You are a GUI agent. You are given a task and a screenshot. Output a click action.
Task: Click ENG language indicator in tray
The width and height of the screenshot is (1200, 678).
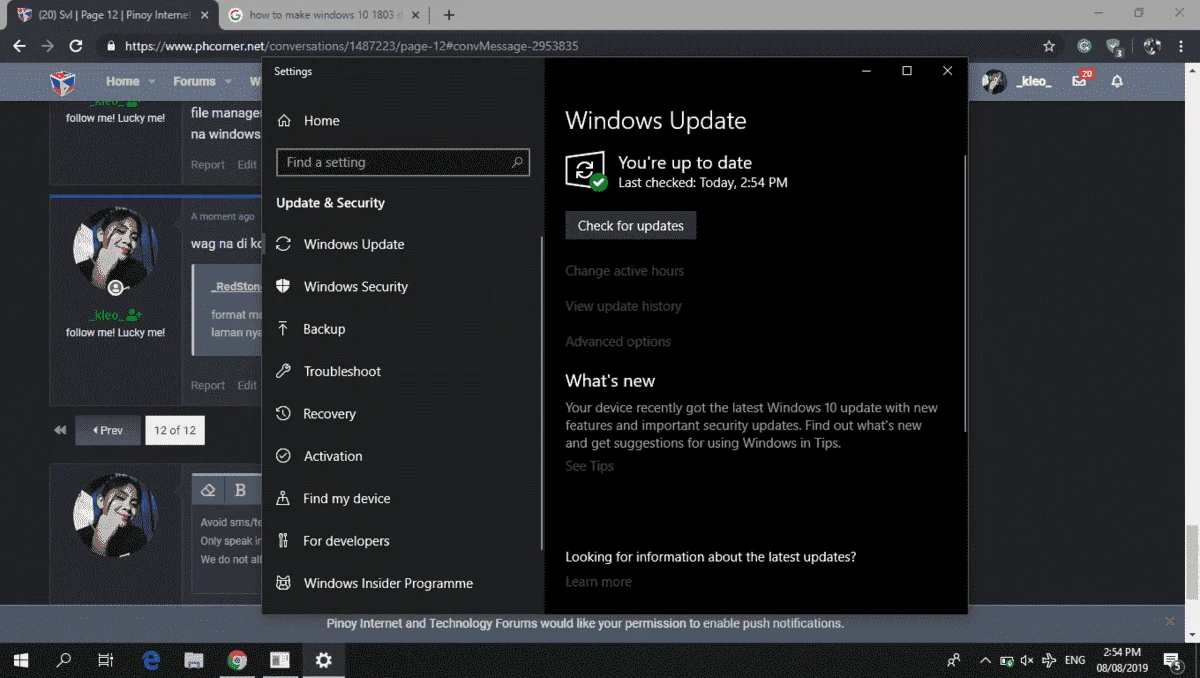(1075, 661)
